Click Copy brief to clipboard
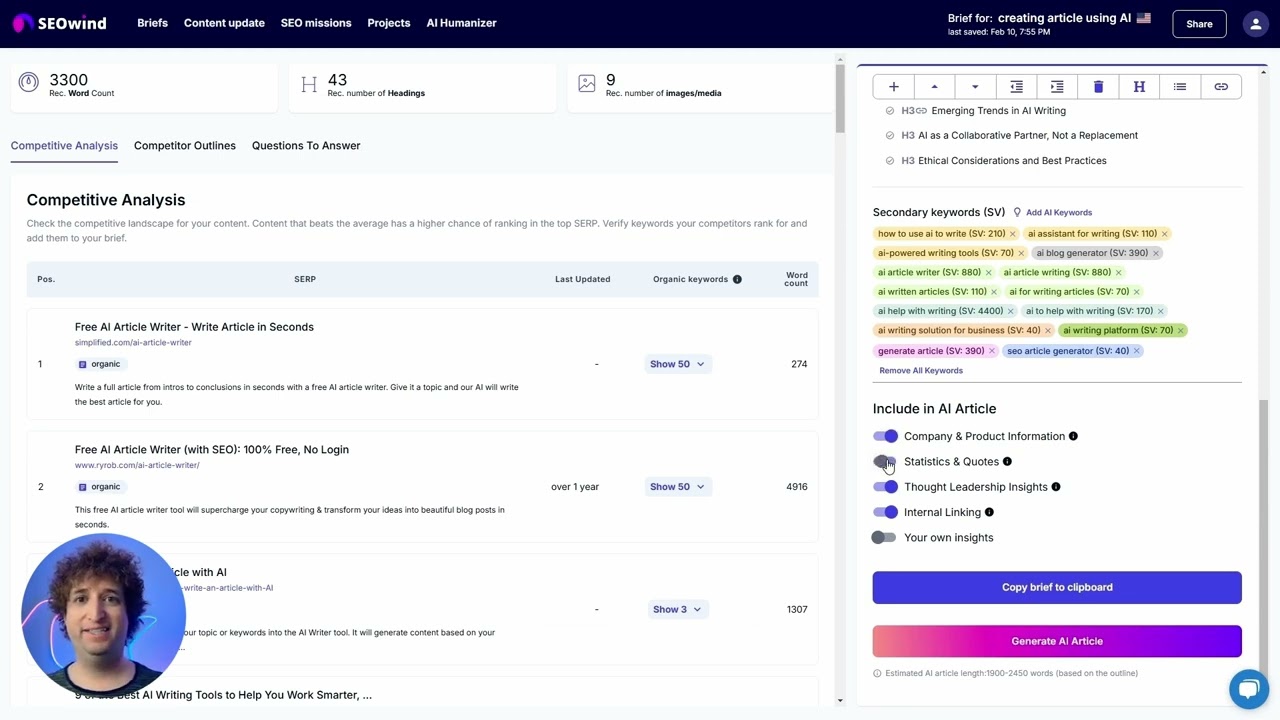Image resolution: width=1280 pixels, height=720 pixels. [1057, 587]
